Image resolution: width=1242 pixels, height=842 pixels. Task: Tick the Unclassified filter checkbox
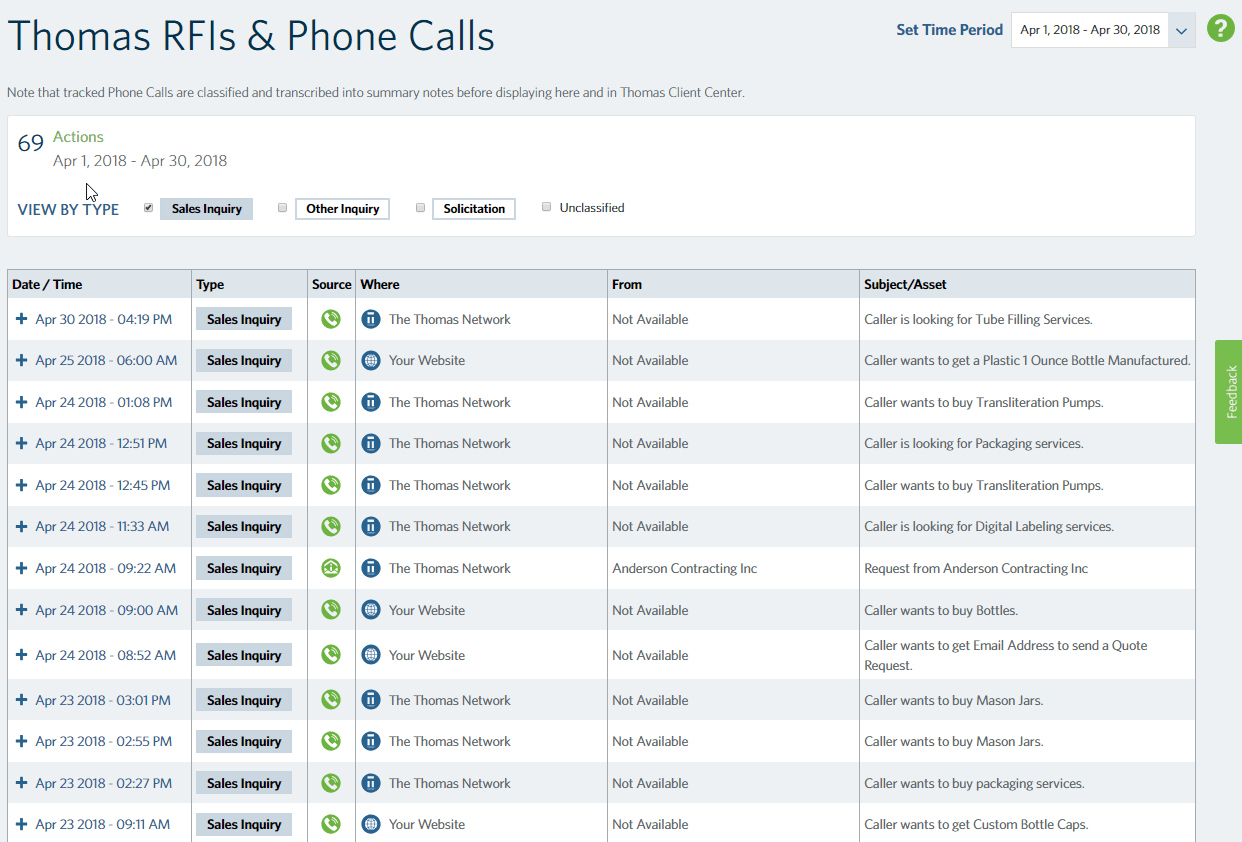546,207
